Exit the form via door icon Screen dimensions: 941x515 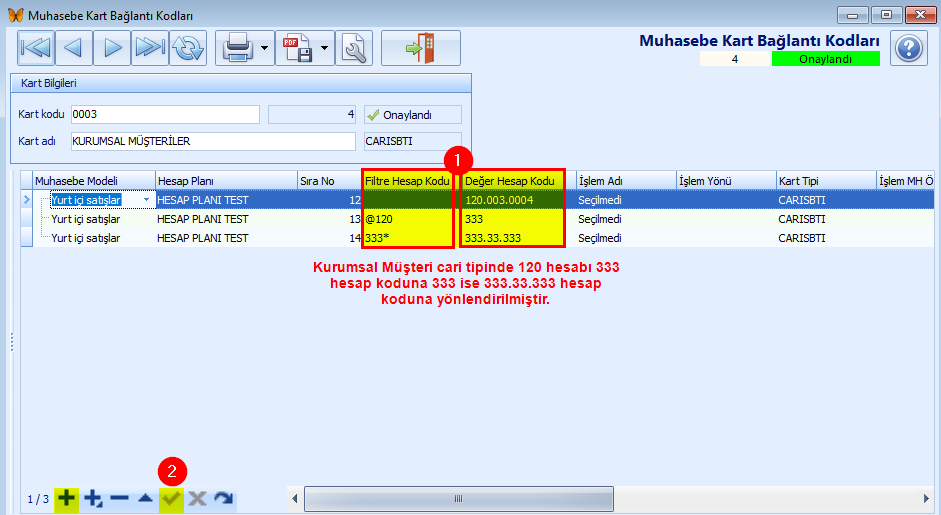tap(421, 48)
